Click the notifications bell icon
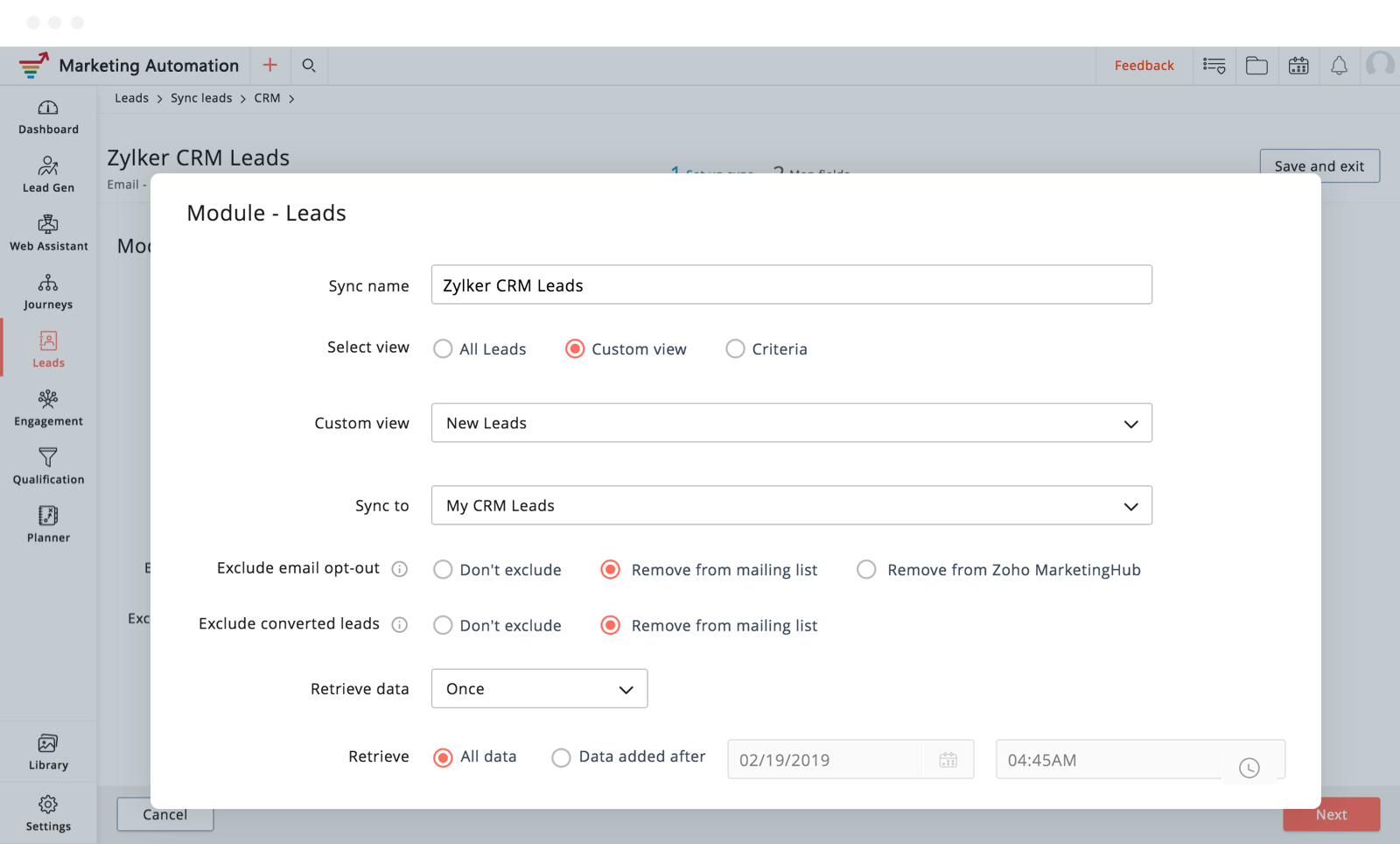The height and width of the screenshot is (844, 1400). click(x=1339, y=66)
